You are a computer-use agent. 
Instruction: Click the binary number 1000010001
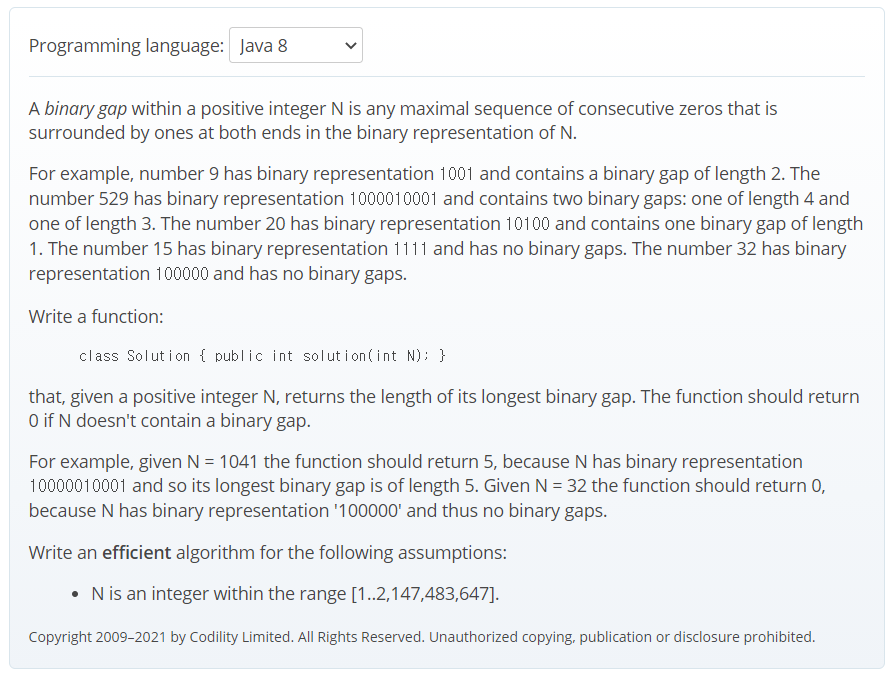[393, 199]
